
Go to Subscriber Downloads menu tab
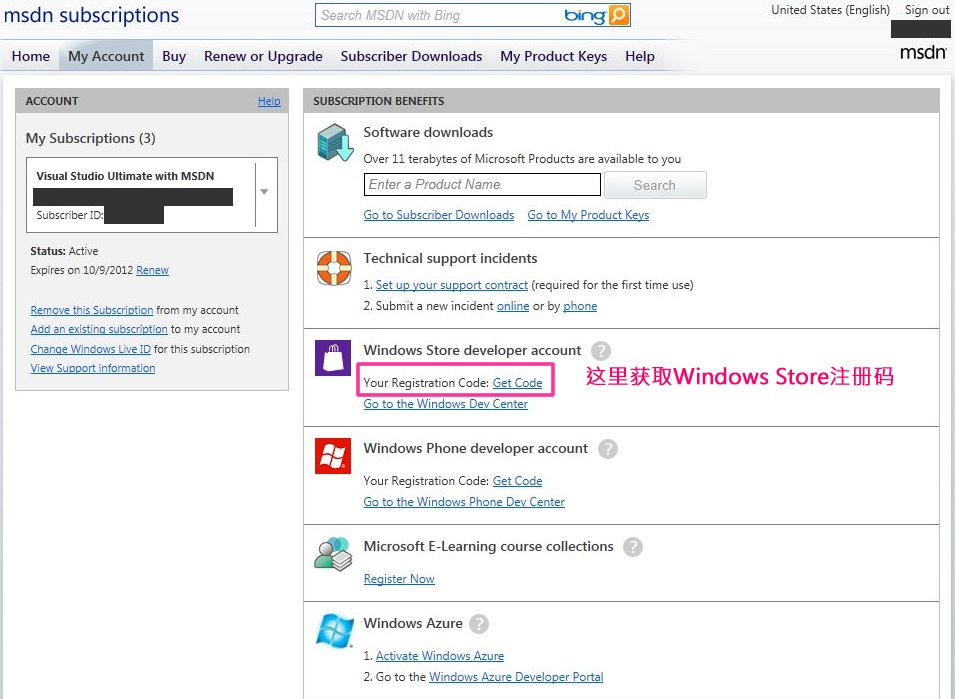point(411,56)
